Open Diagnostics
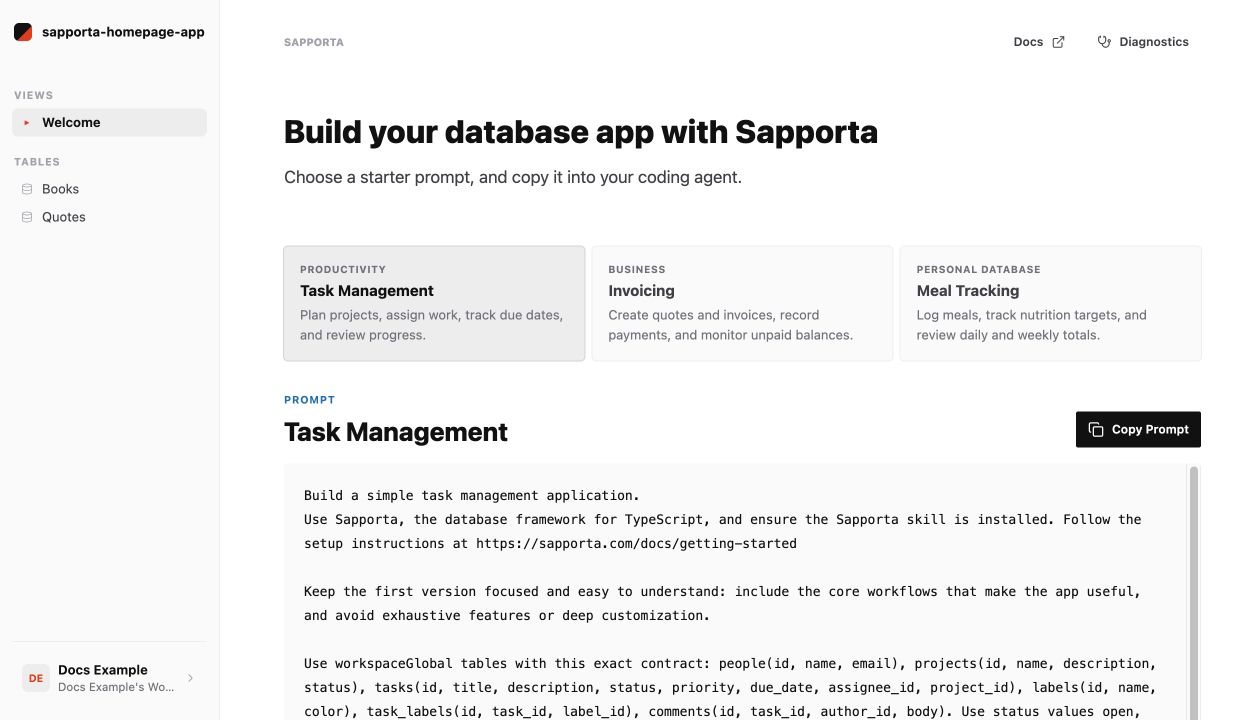Screen dimensions: 1248x720 [x=1143, y=42]
